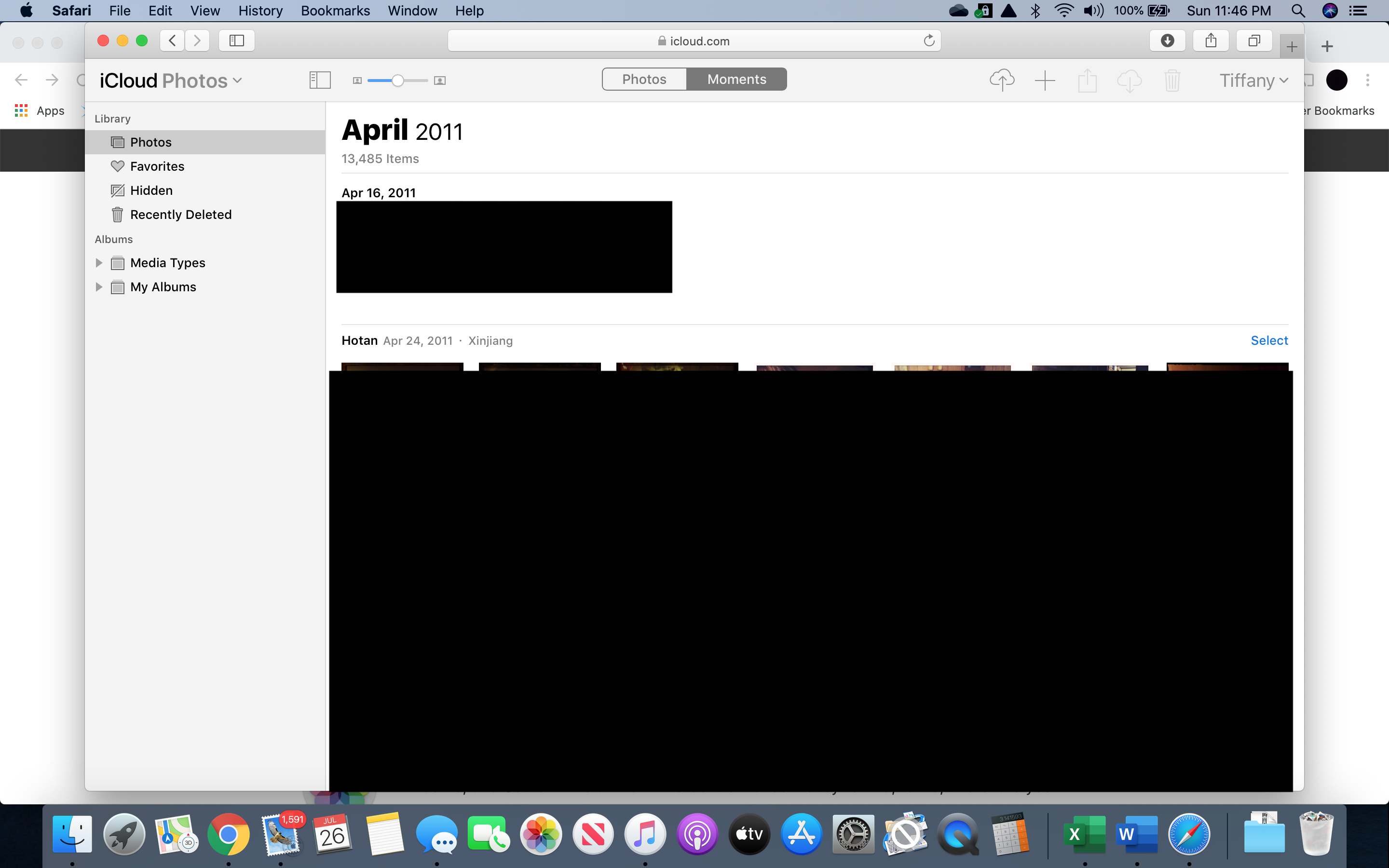
Task: Click the Safari show tab overview icon
Action: 1254,41
